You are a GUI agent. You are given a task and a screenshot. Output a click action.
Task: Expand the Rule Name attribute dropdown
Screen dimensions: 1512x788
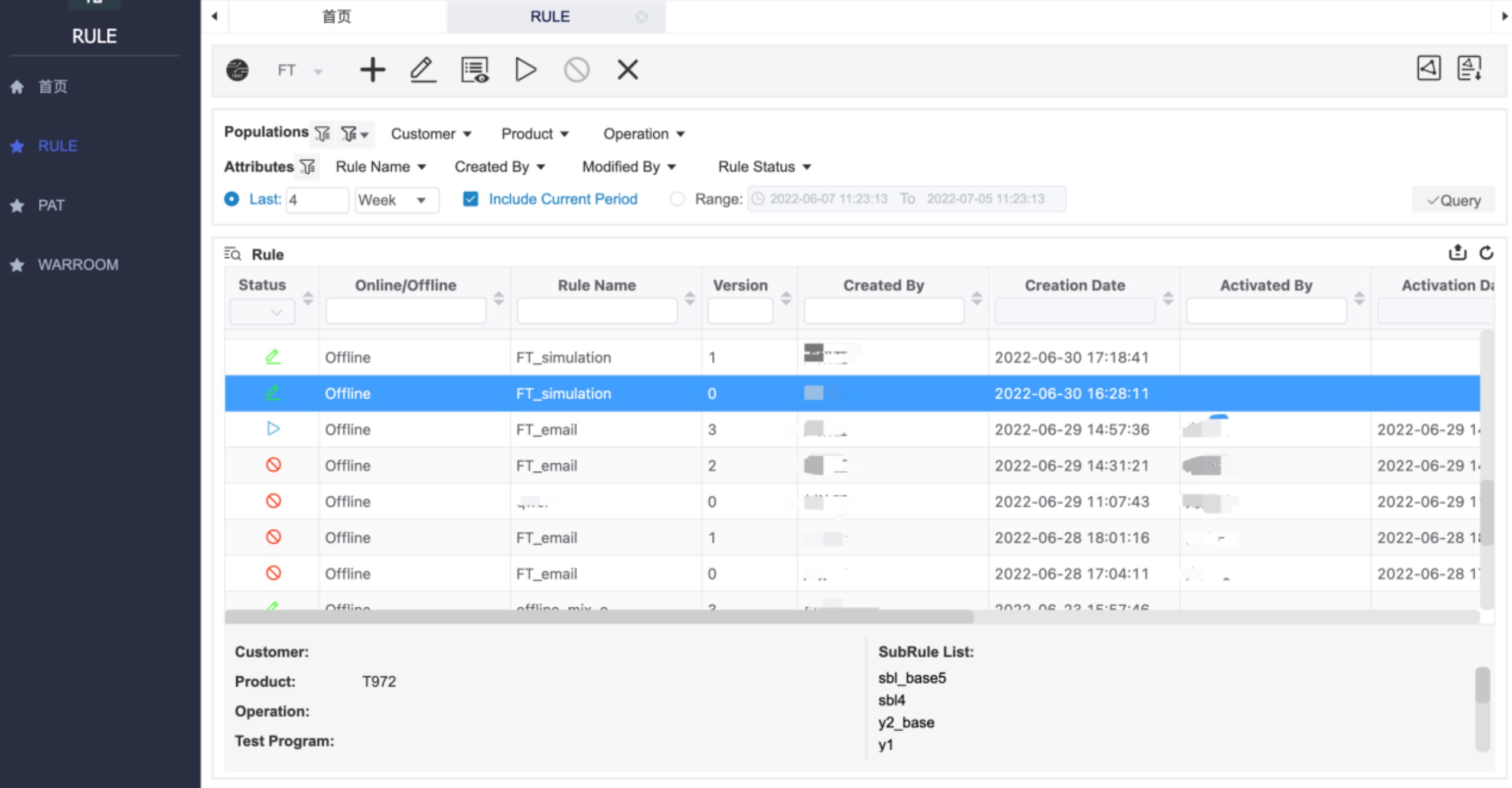381,167
